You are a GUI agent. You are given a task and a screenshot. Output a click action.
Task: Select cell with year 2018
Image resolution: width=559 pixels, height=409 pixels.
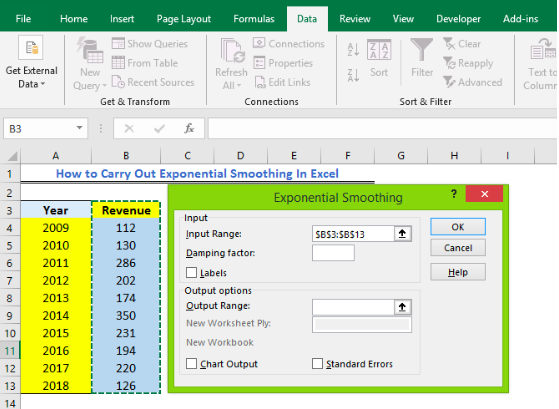[56, 385]
